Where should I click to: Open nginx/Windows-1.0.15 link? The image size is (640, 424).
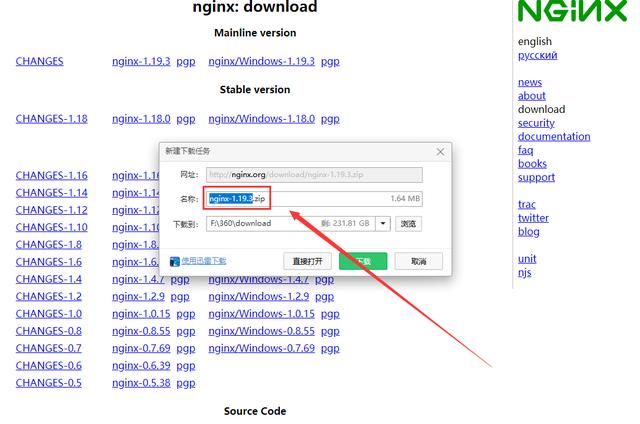coord(262,314)
